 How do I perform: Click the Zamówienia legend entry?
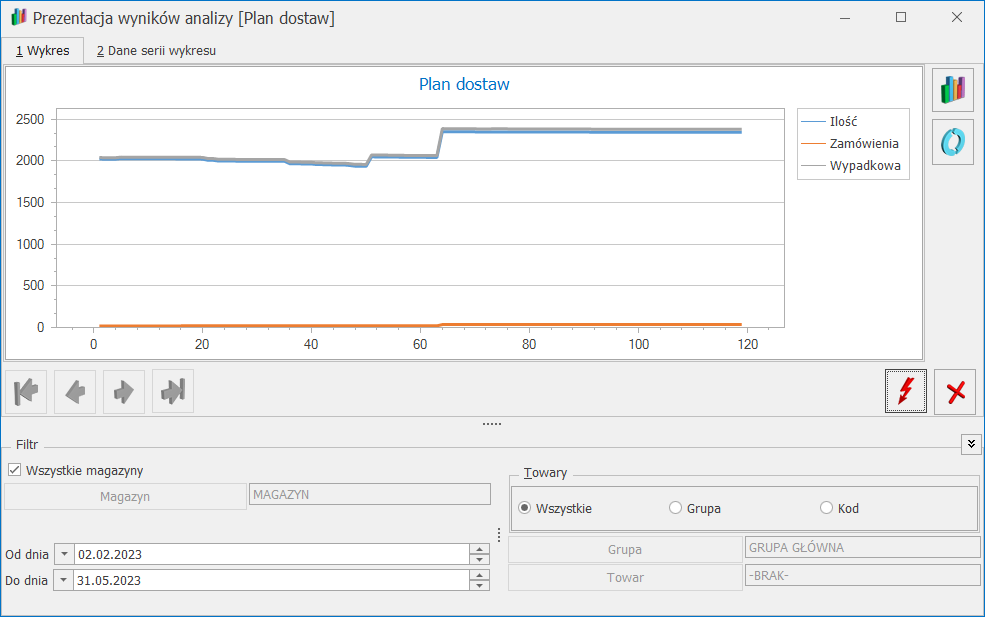click(x=850, y=143)
